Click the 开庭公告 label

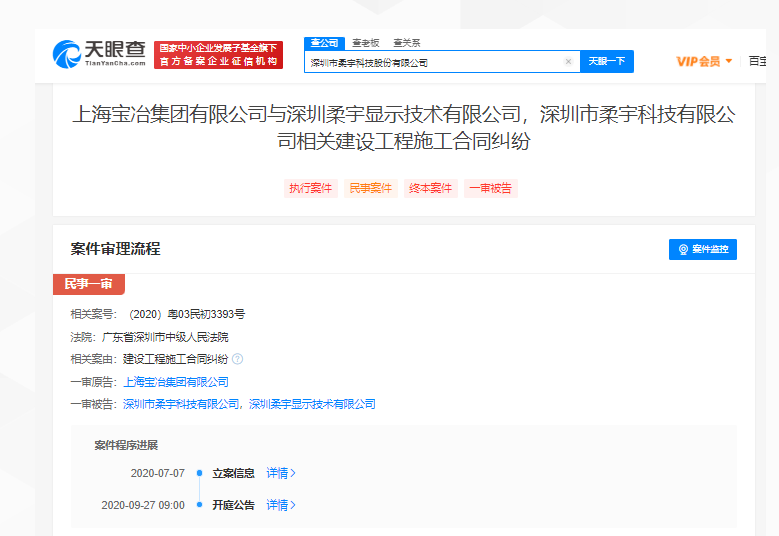coord(234,505)
